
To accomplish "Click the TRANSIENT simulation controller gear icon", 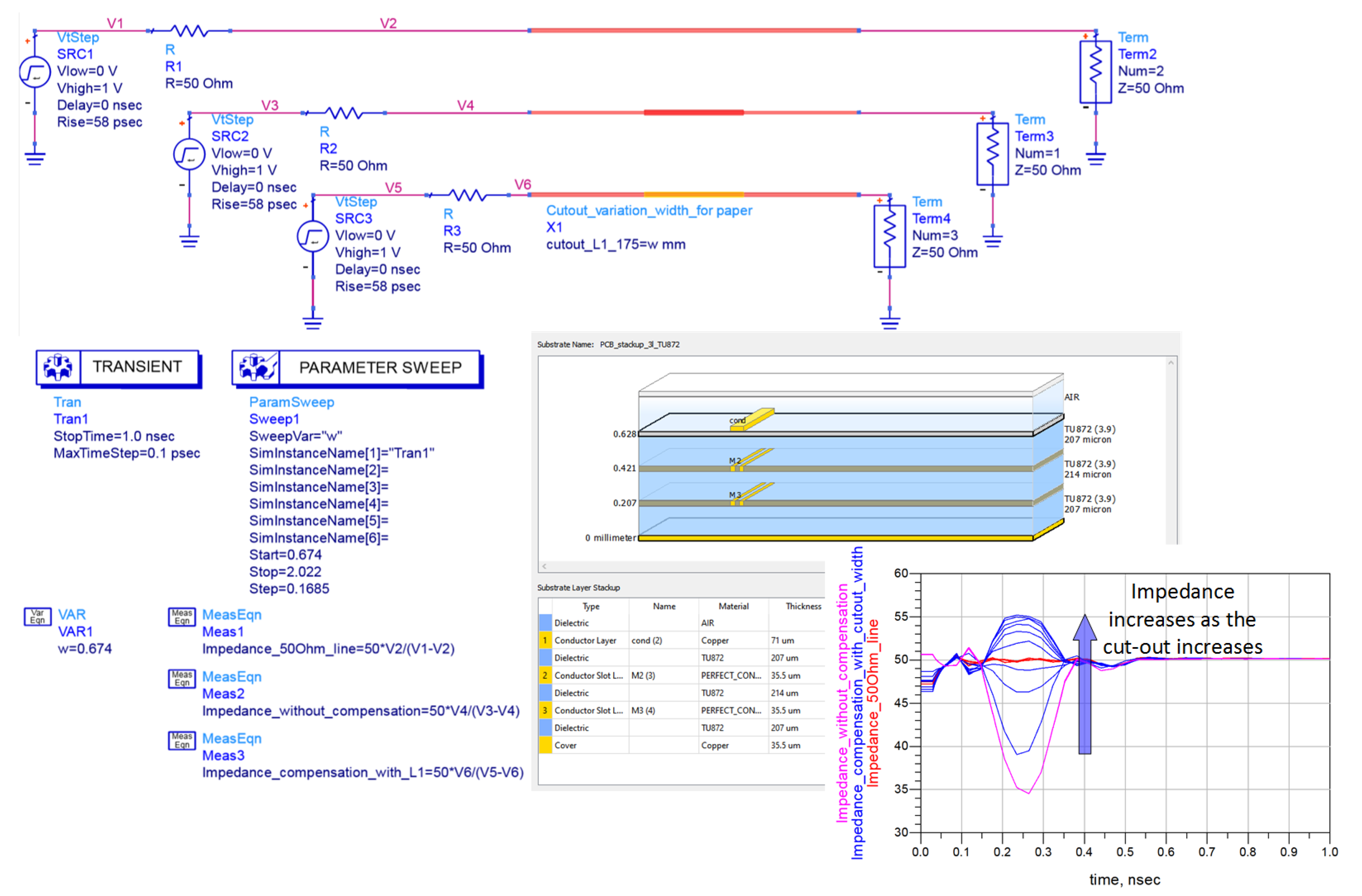I will (59, 367).
